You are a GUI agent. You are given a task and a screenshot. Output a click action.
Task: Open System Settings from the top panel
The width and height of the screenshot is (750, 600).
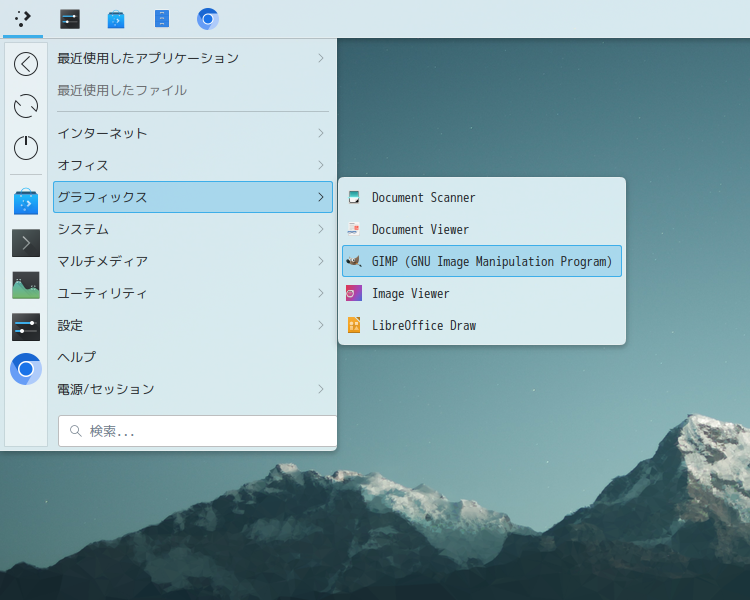(70, 19)
